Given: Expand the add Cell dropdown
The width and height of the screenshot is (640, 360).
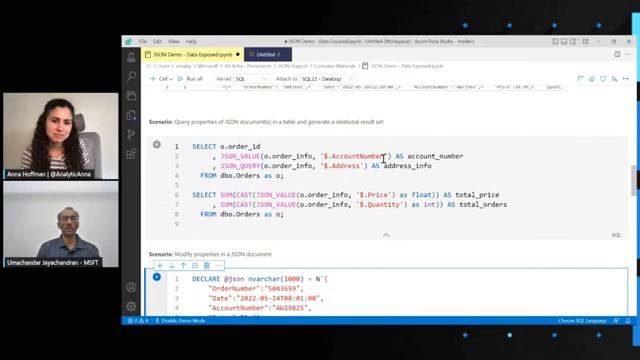Looking at the screenshot, I should tap(161, 79).
